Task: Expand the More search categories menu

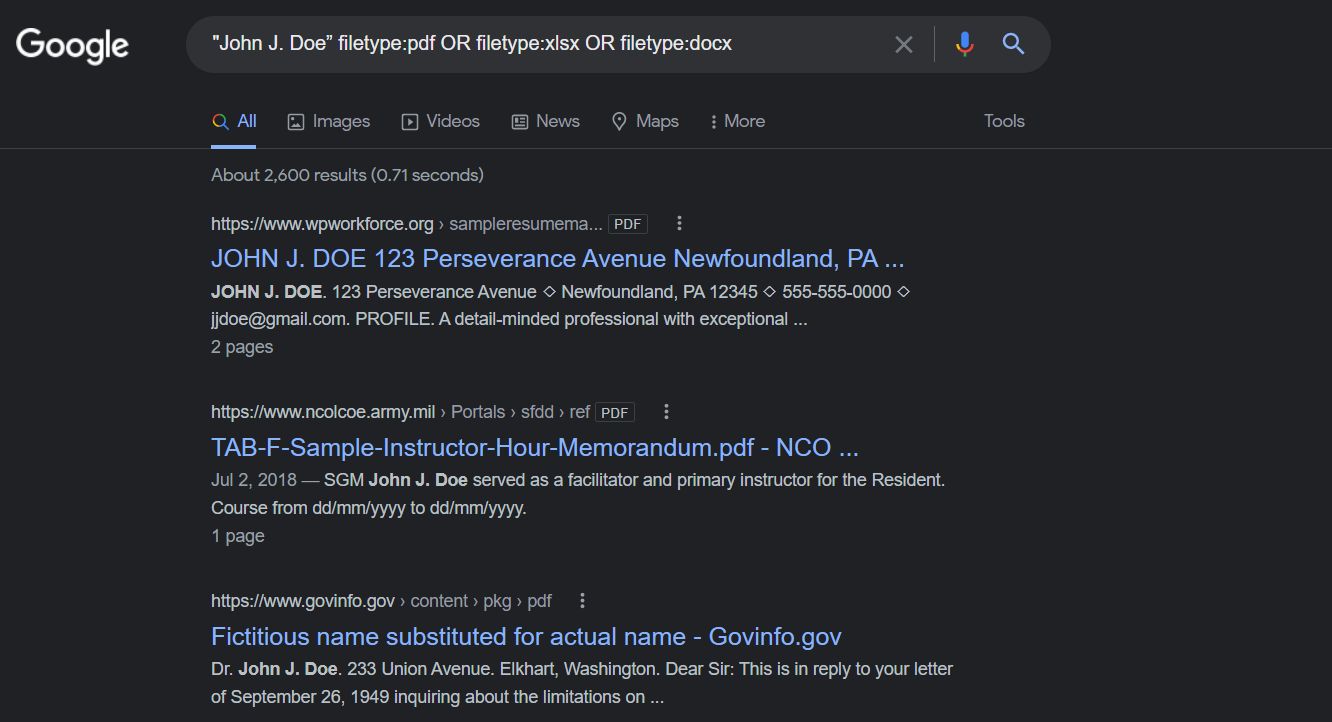Action: click(x=737, y=121)
